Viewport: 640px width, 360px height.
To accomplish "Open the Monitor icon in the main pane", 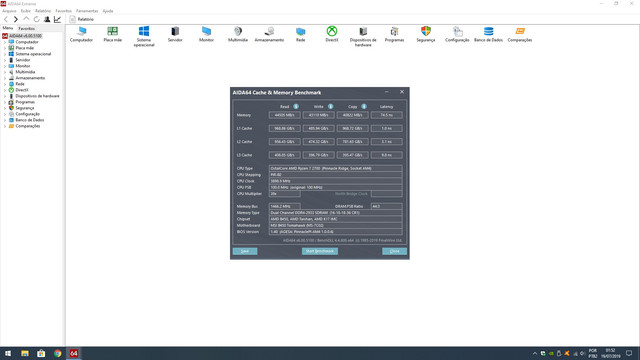I will [x=206, y=34].
